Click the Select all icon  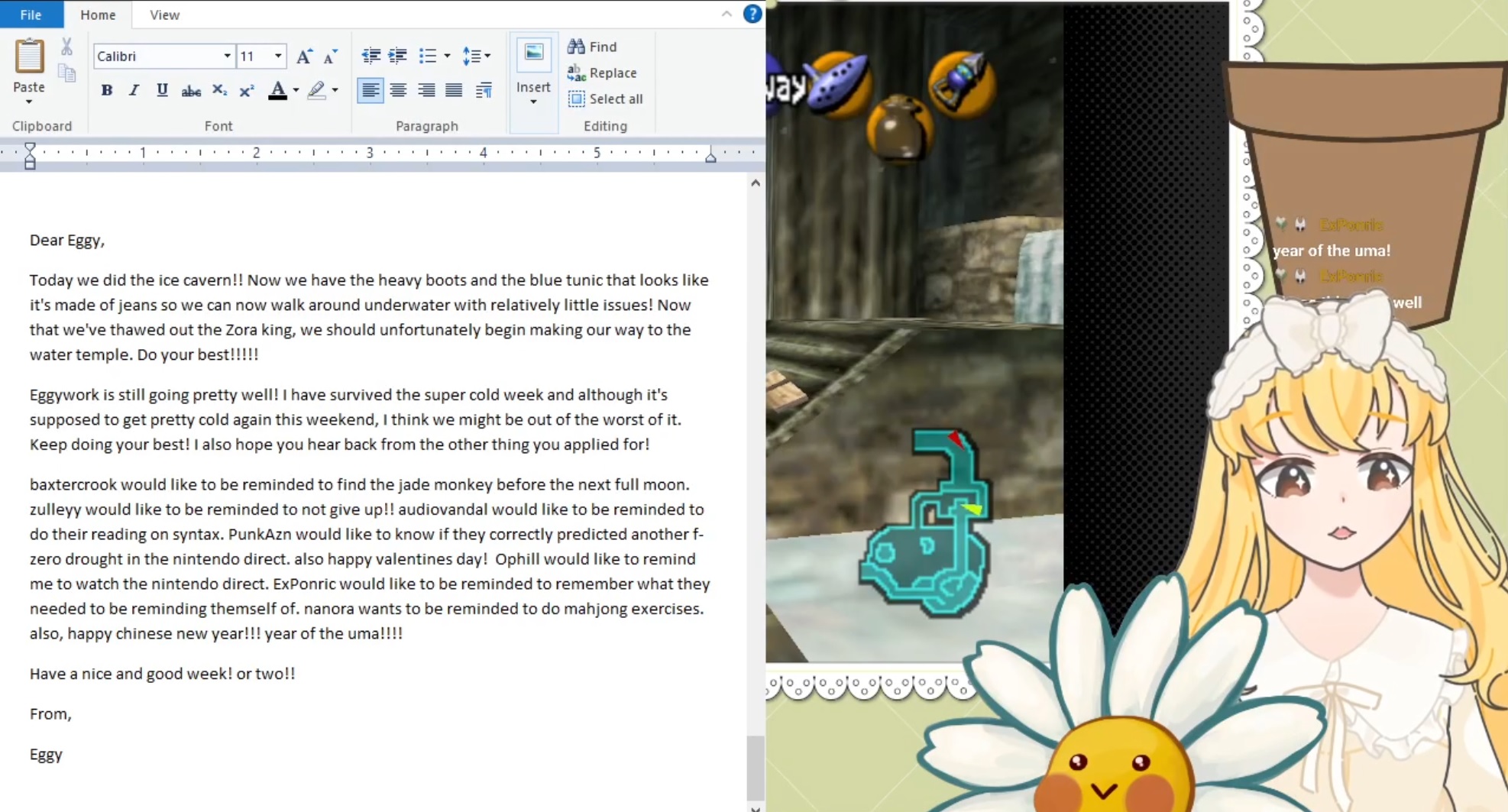click(x=576, y=99)
